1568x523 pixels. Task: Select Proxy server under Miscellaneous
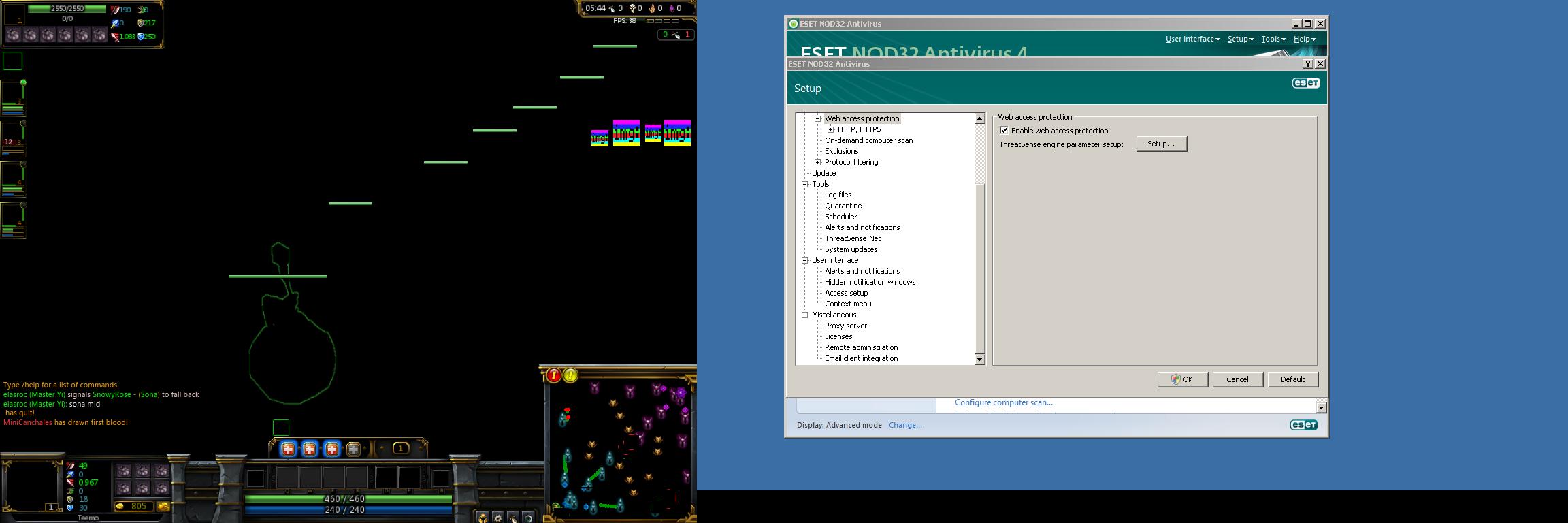(x=846, y=326)
